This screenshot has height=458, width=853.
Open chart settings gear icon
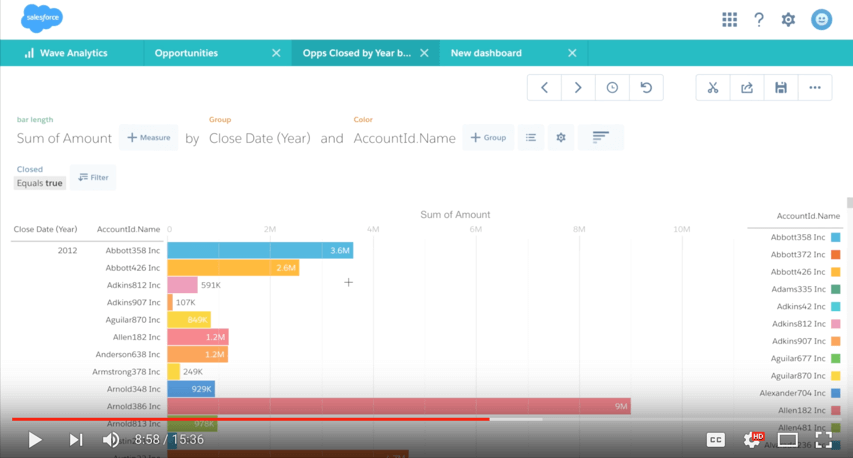(x=561, y=138)
